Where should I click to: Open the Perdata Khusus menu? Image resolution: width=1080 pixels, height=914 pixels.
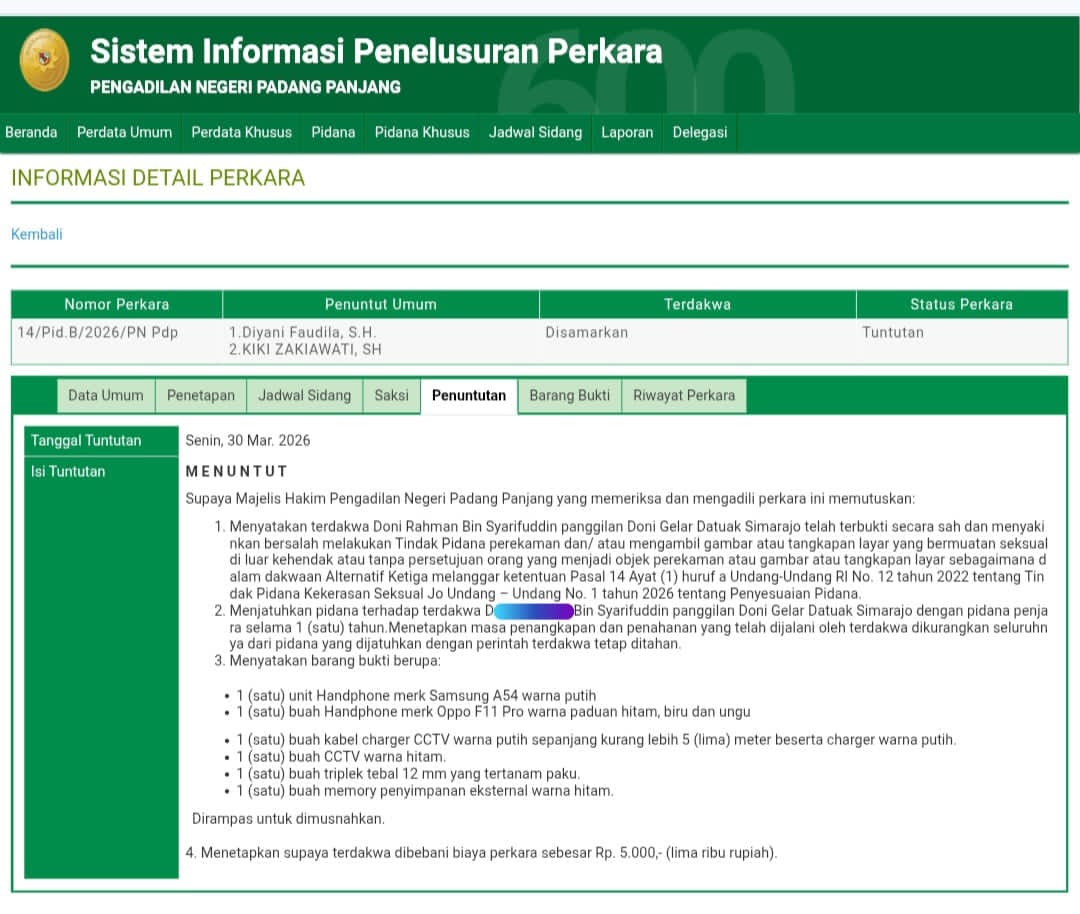point(241,132)
